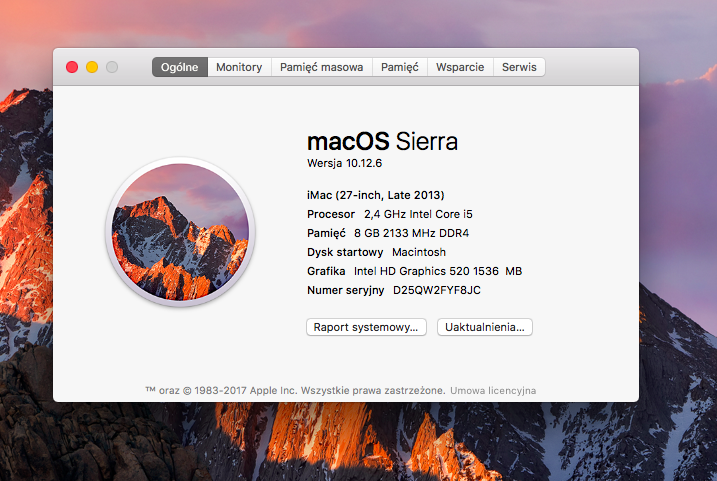717x481 pixels.
Task: Minimize window with the yellow button
Action: click(x=92, y=67)
